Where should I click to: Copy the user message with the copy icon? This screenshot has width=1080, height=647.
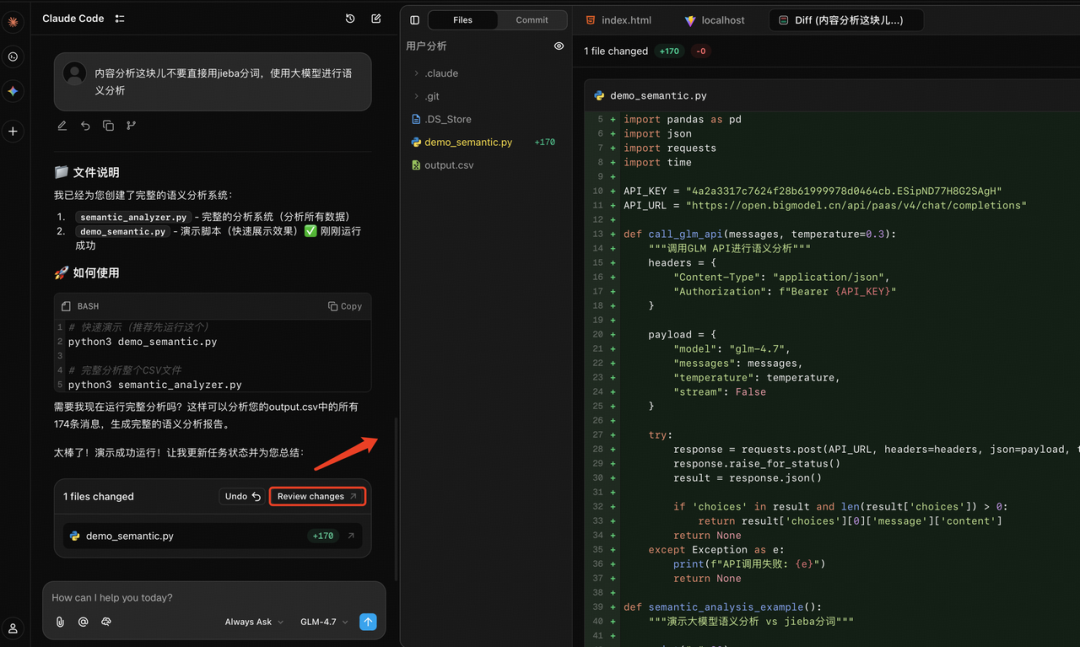108,125
